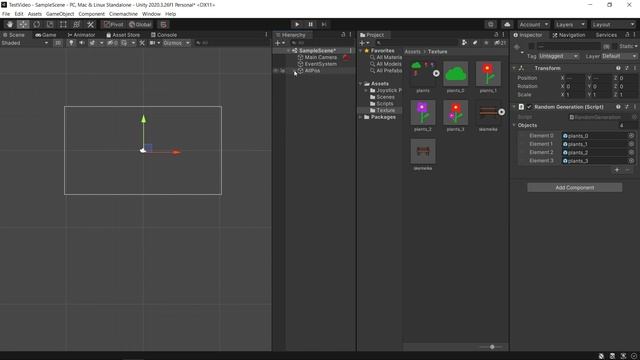Select the Hand tool
Viewport: 640px width, 360px height.
[x=9, y=24]
